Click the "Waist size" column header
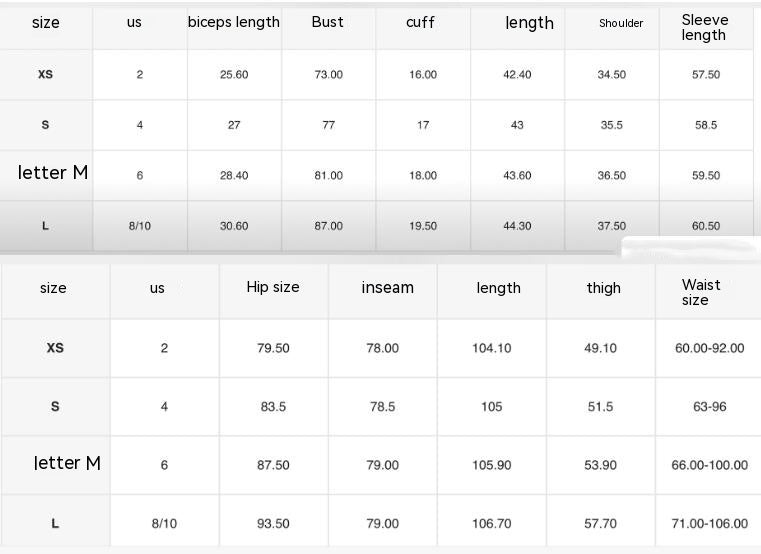 coord(700,292)
